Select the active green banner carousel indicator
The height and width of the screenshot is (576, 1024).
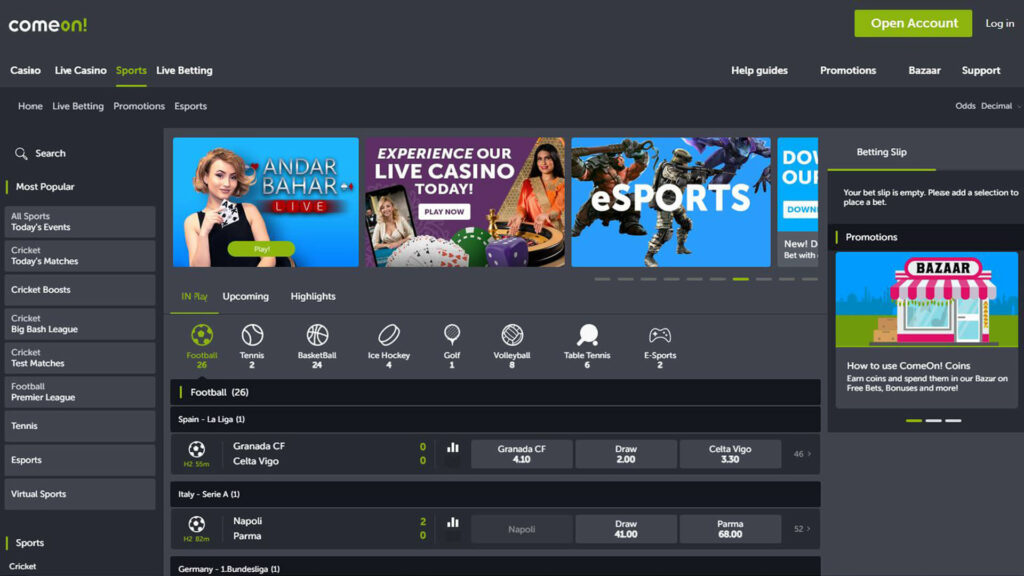741,279
